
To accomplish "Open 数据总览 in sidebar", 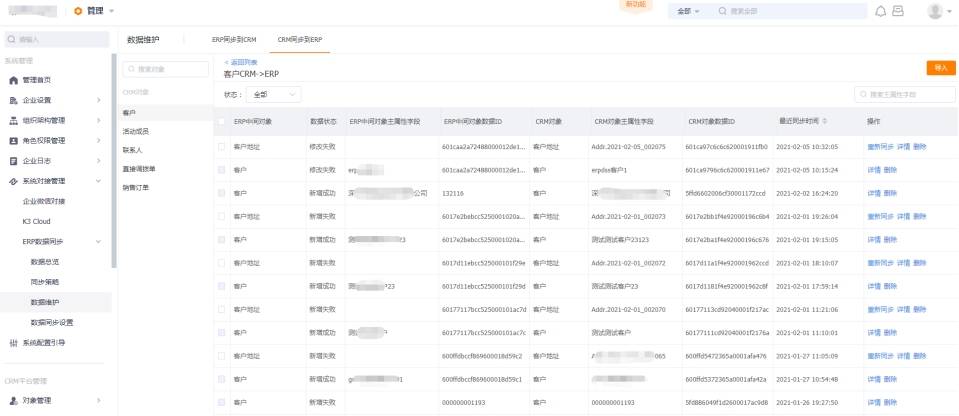I will point(45,262).
